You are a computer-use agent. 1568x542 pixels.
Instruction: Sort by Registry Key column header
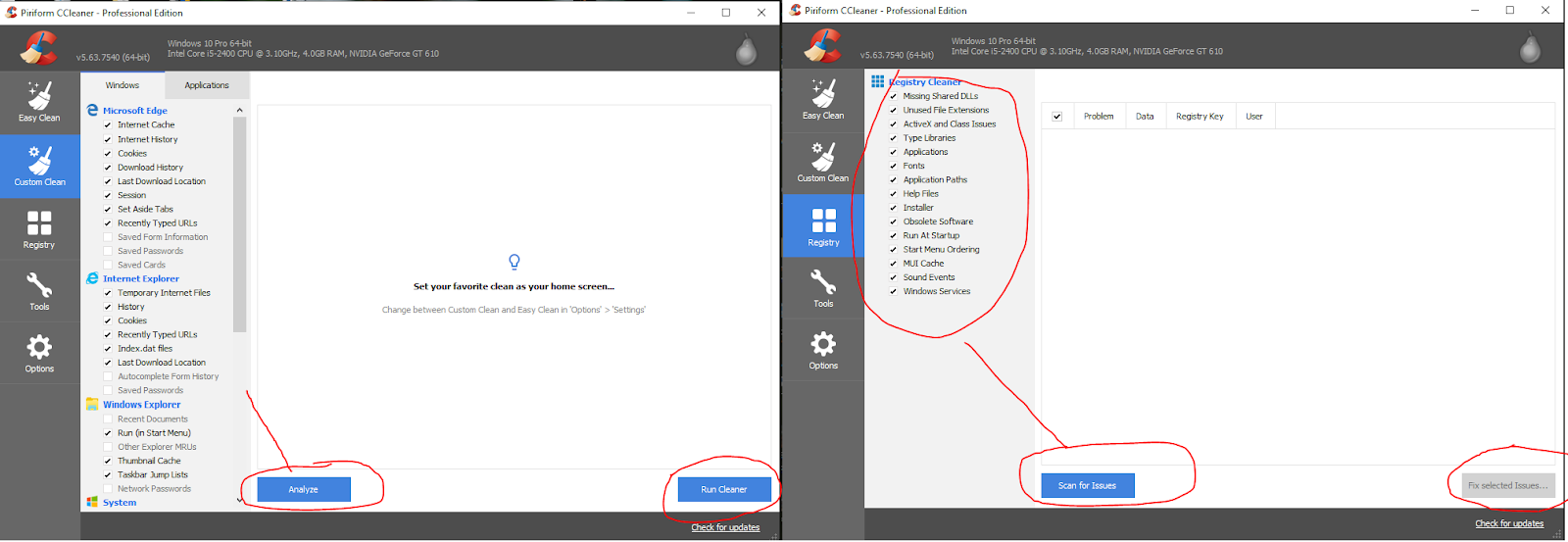click(x=1200, y=117)
